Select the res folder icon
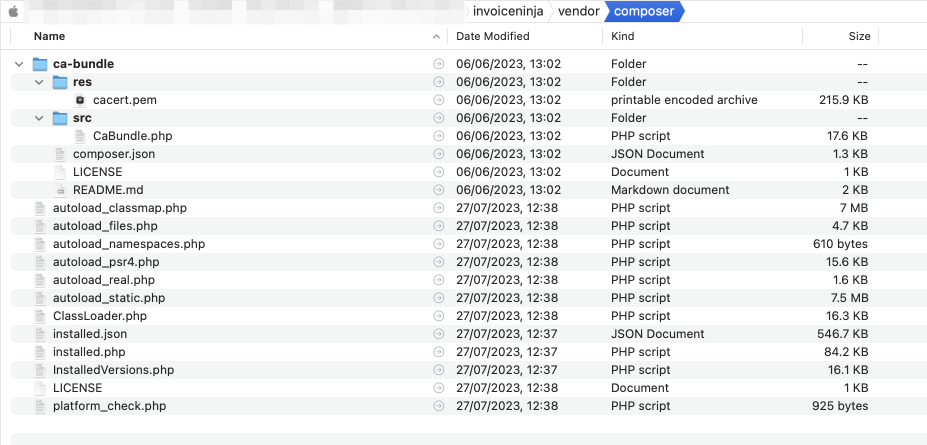 pyautogui.click(x=60, y=82)
